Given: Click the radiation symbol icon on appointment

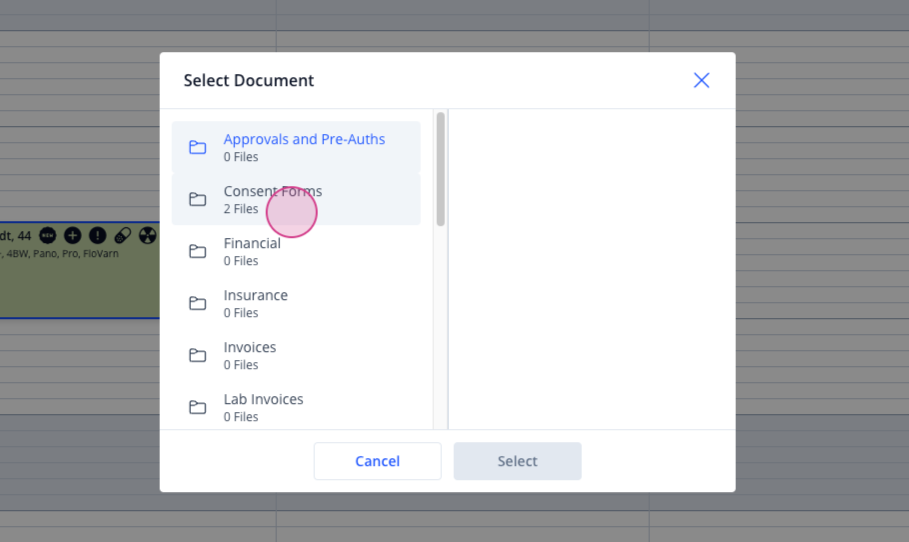Looking at the screenshot, I should 148,235.
